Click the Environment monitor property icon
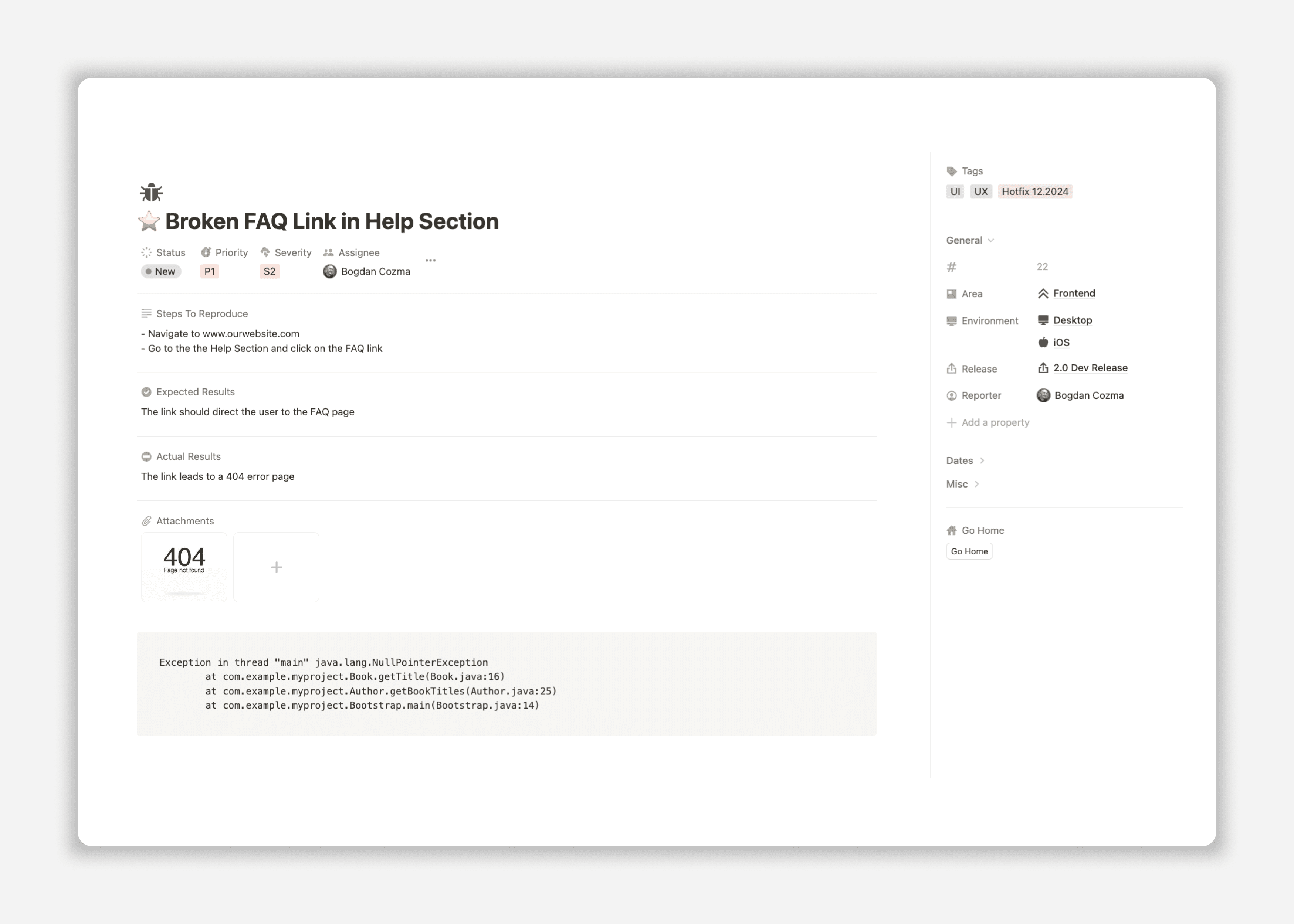 (x=951, y=321)
